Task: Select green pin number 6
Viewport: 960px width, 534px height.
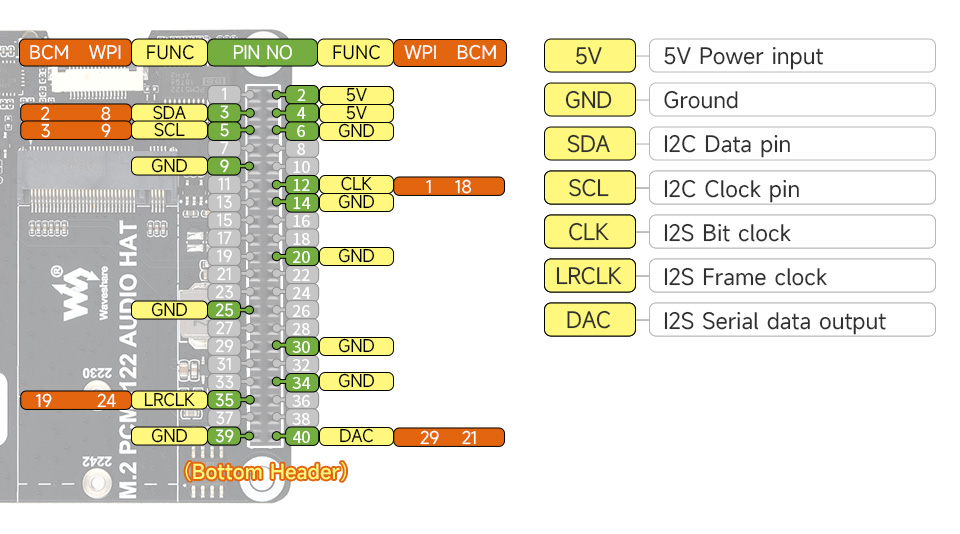Action: pyautogui.click(x=301, y=131)
